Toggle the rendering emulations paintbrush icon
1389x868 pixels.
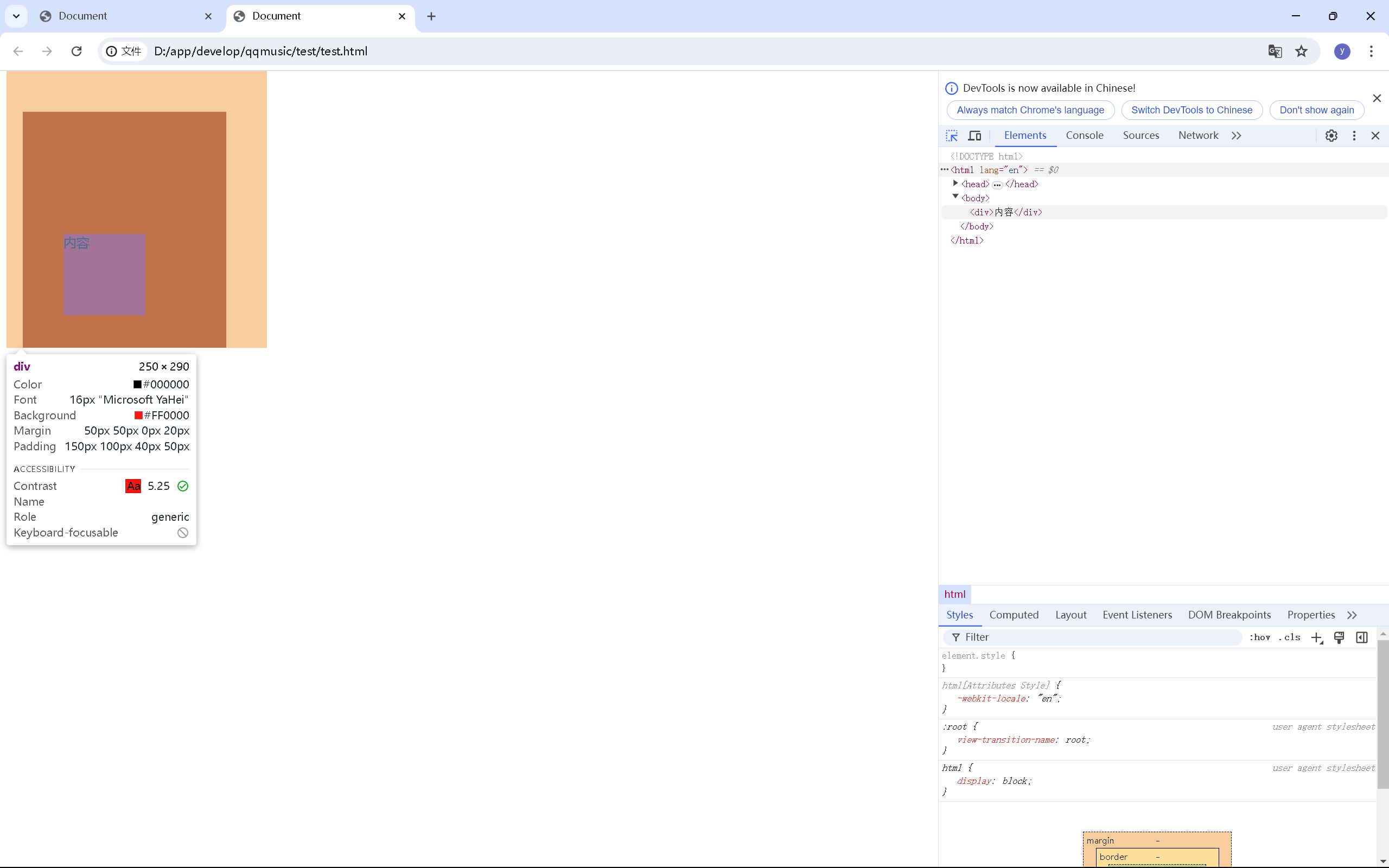coord(1339,637)
